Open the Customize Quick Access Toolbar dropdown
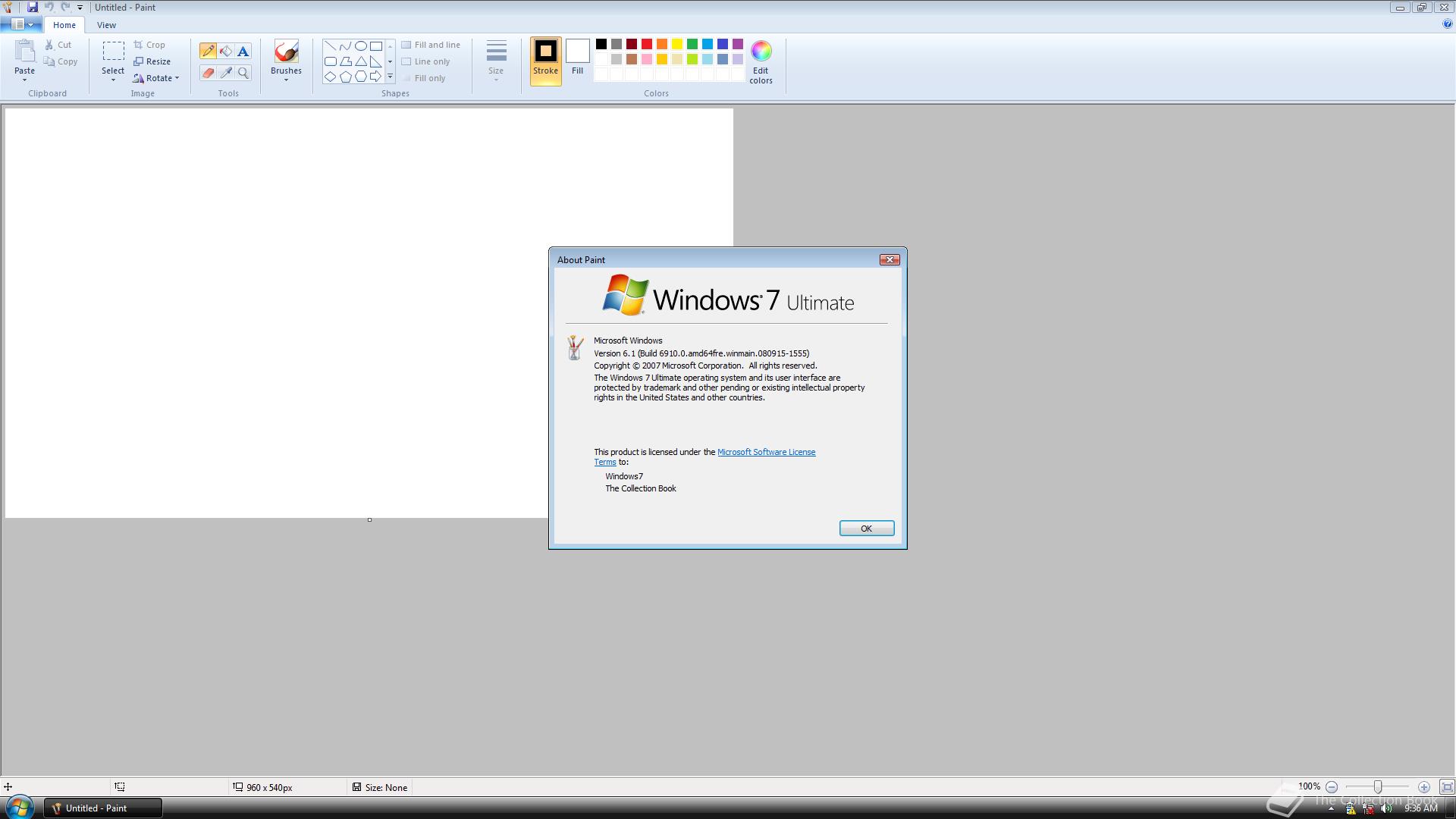This screenshot has width=1456, height=819. [x=80, y=8]
